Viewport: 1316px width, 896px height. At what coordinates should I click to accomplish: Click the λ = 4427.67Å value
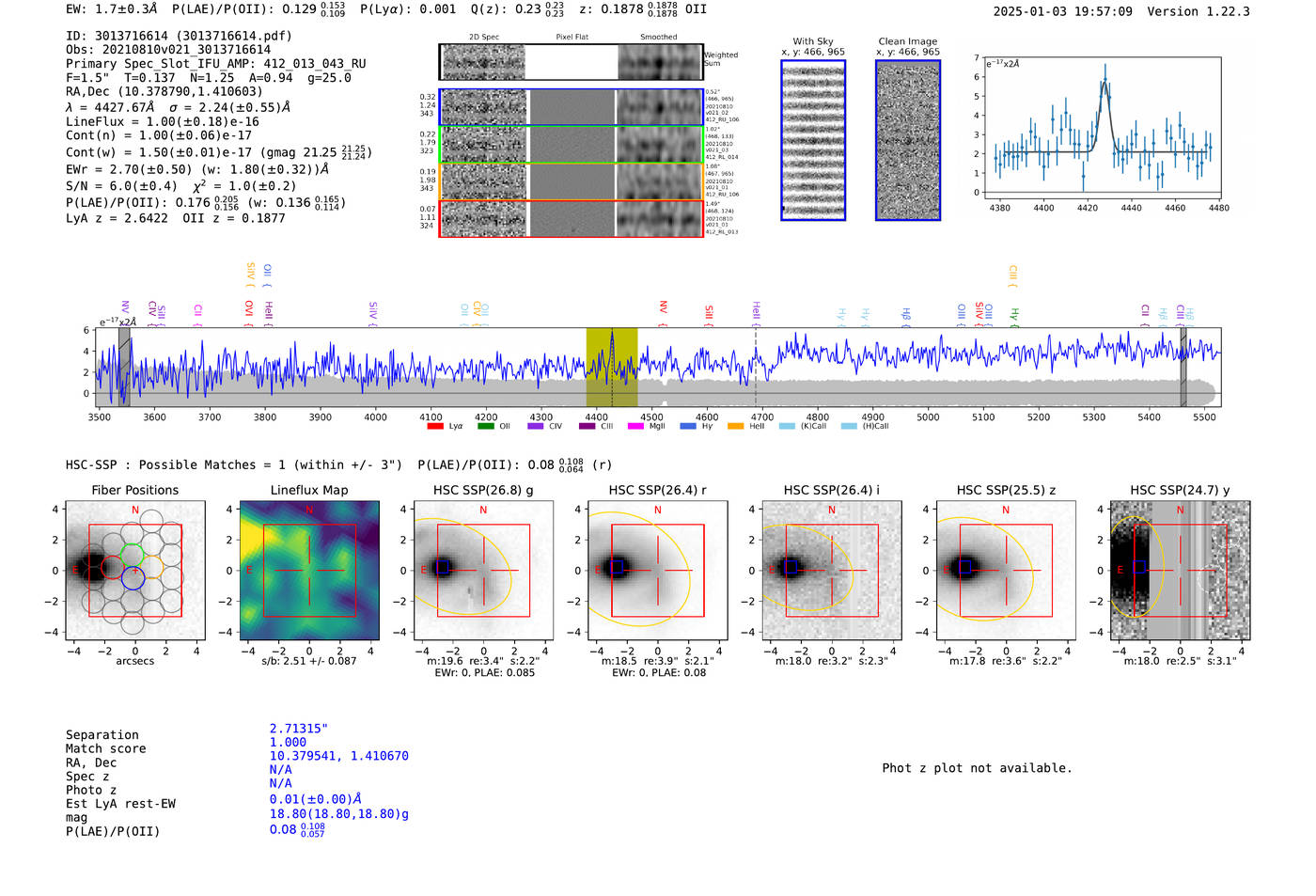pyautogui.click(x=110, y=107)
